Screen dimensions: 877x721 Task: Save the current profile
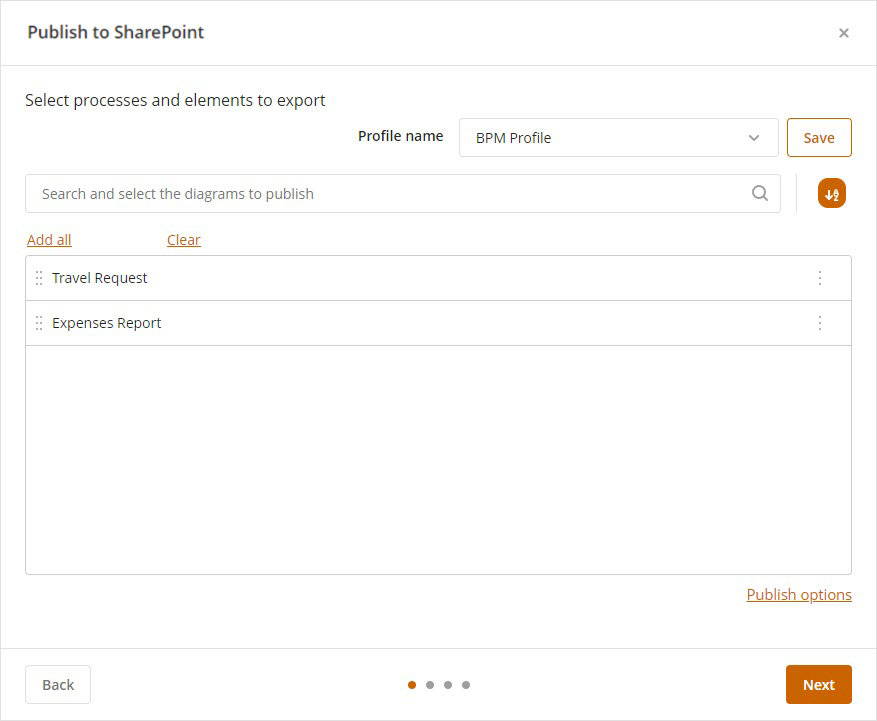[818, 138]
